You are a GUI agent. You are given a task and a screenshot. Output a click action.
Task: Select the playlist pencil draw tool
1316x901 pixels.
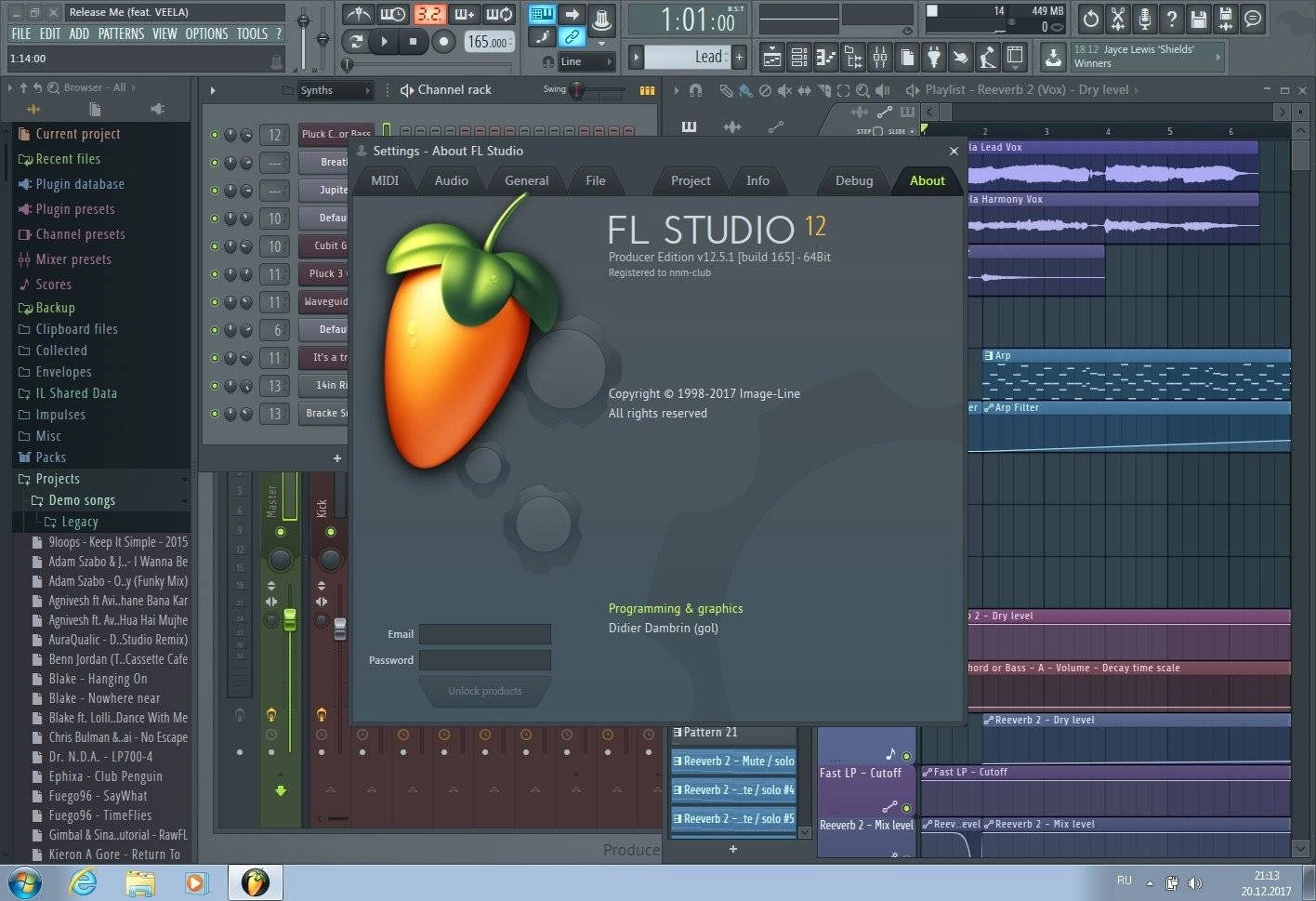tap(726, 90)
